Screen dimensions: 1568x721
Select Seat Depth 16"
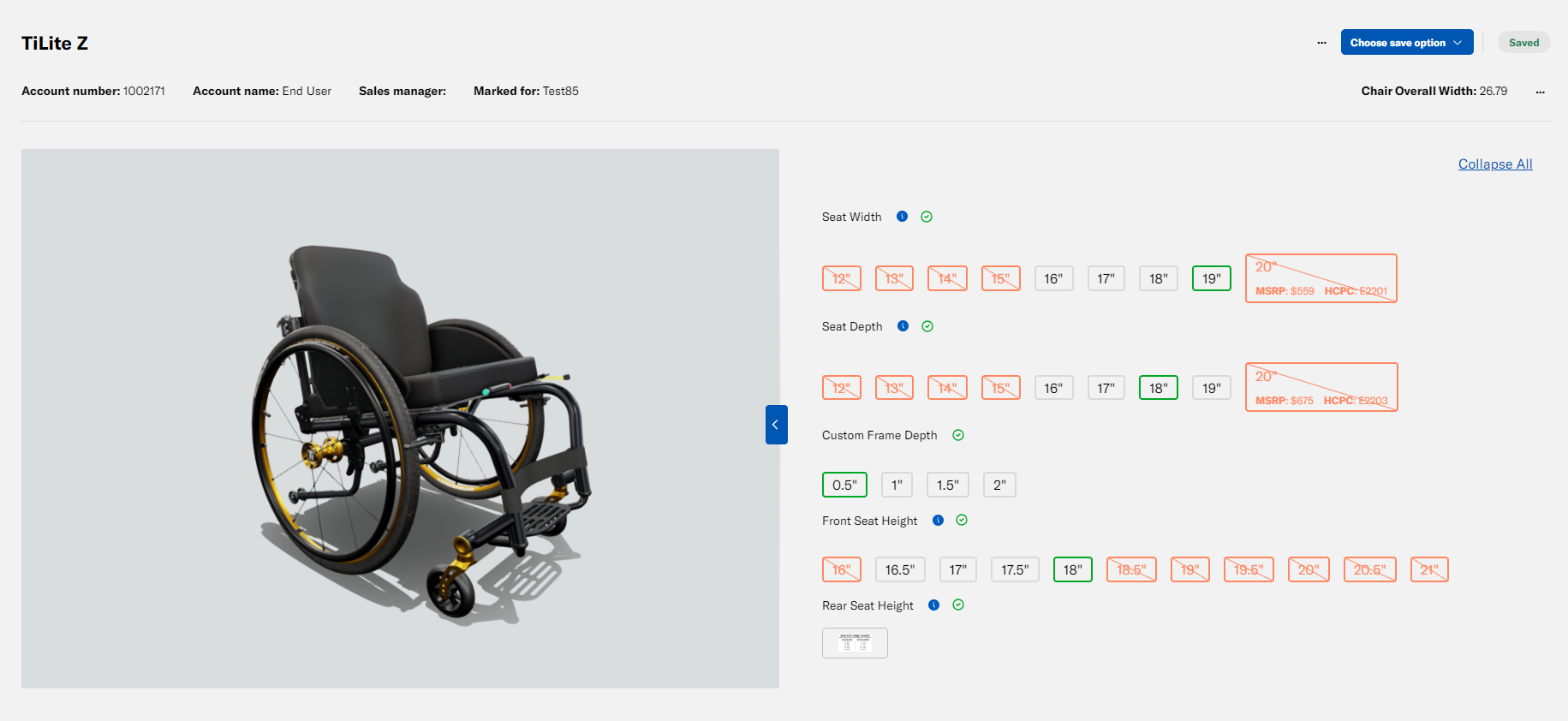pos(1053,388)
